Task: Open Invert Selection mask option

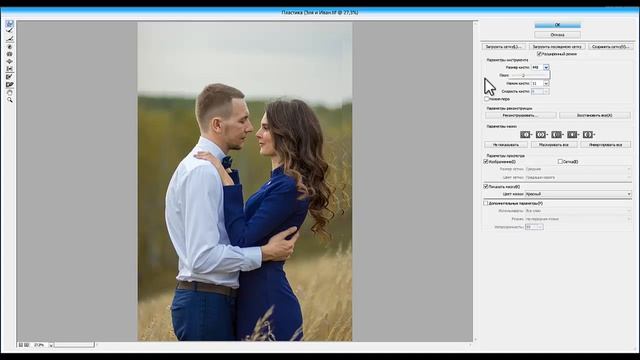Action: [x=588, y=134]
